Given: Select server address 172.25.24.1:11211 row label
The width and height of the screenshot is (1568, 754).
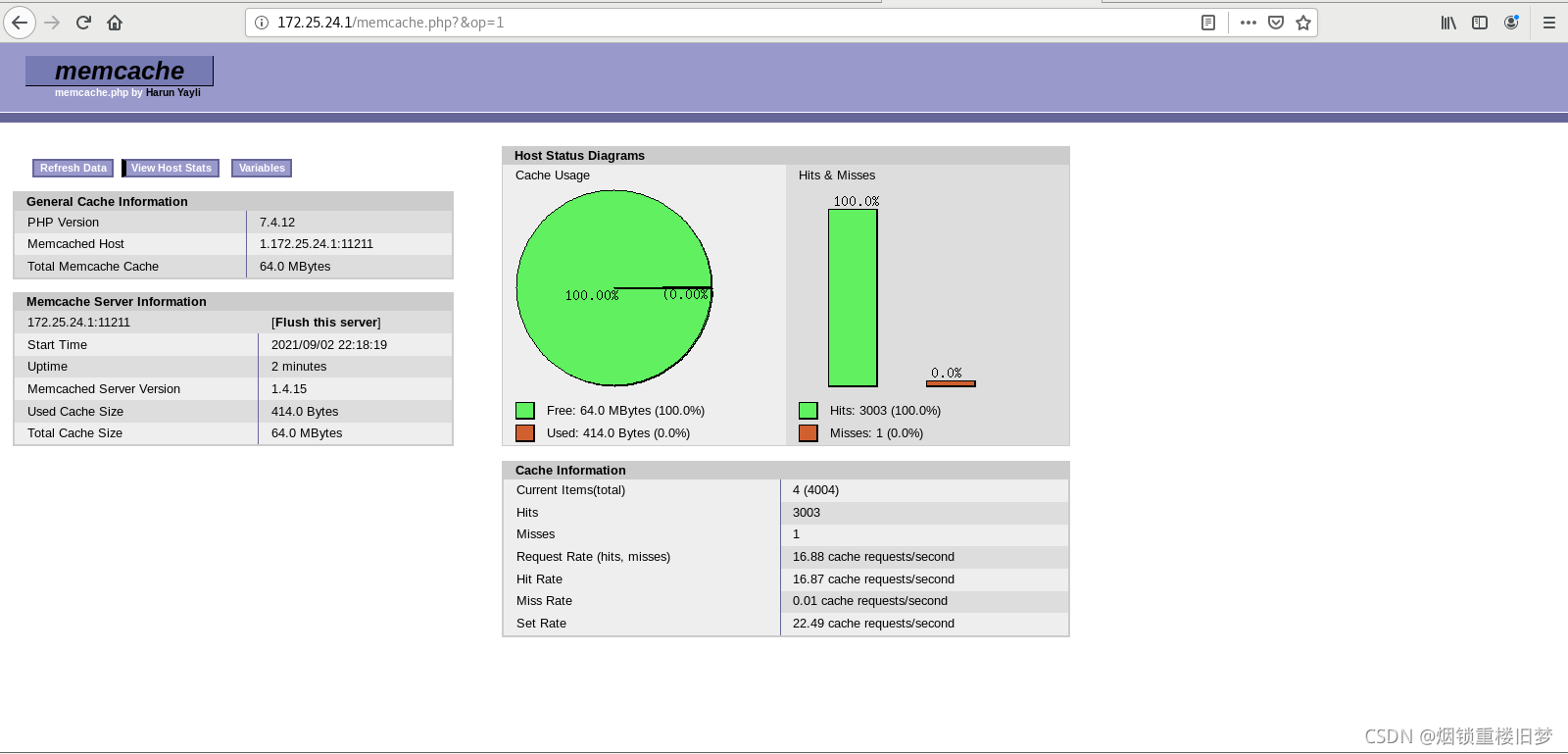Looking at the screenshot, I should [78, 323].
